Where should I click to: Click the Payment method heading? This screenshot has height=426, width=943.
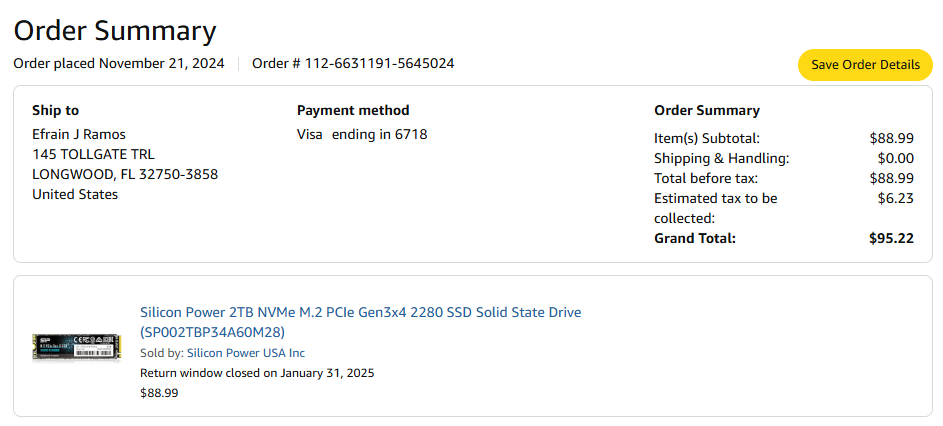353,110
